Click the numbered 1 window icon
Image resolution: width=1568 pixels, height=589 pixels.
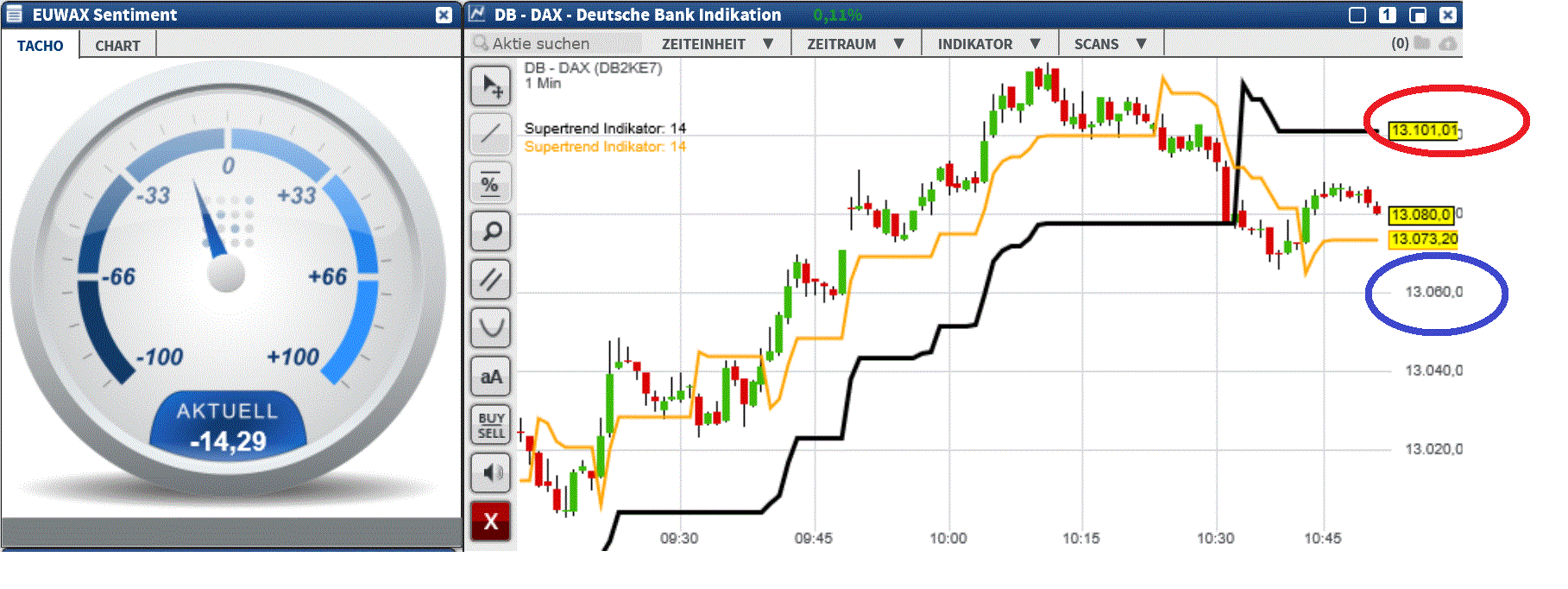(1387, 15)
